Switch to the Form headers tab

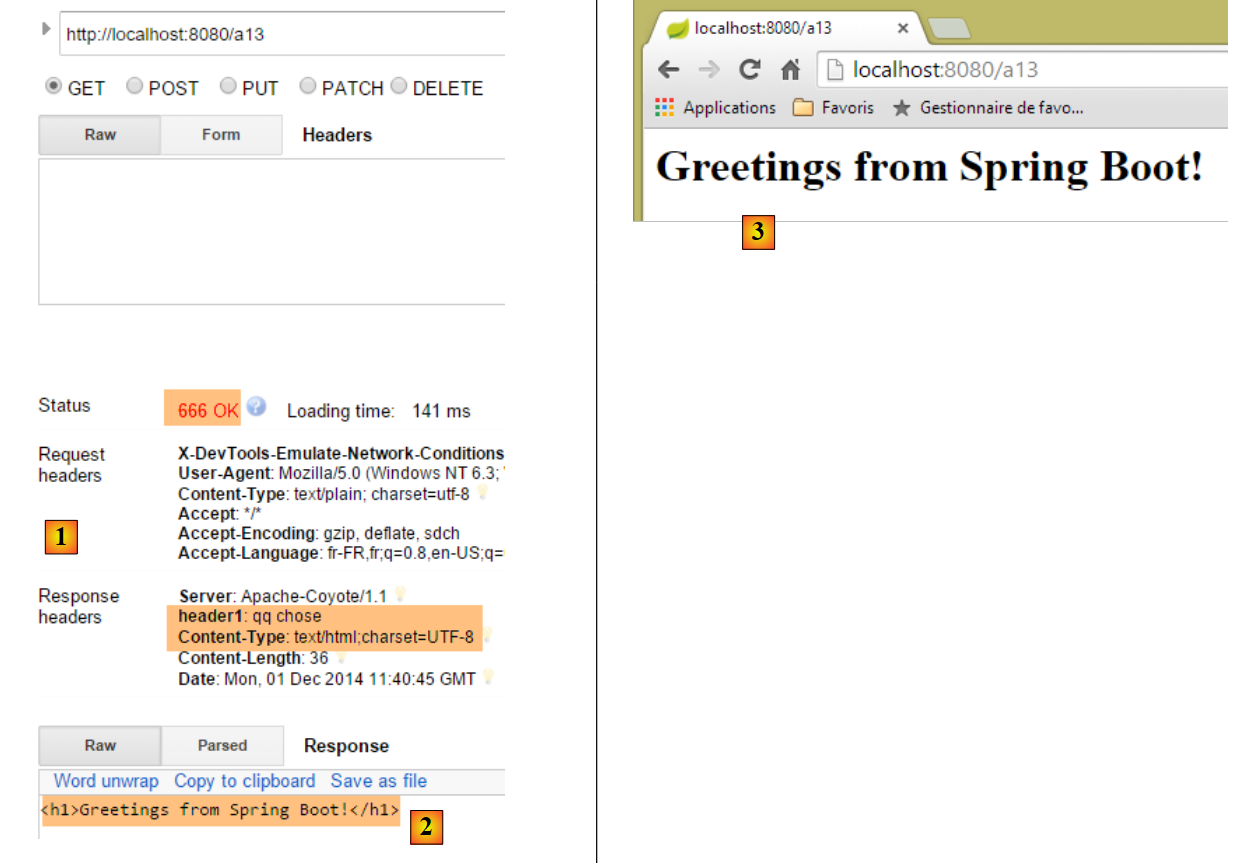tap(221, 135)
